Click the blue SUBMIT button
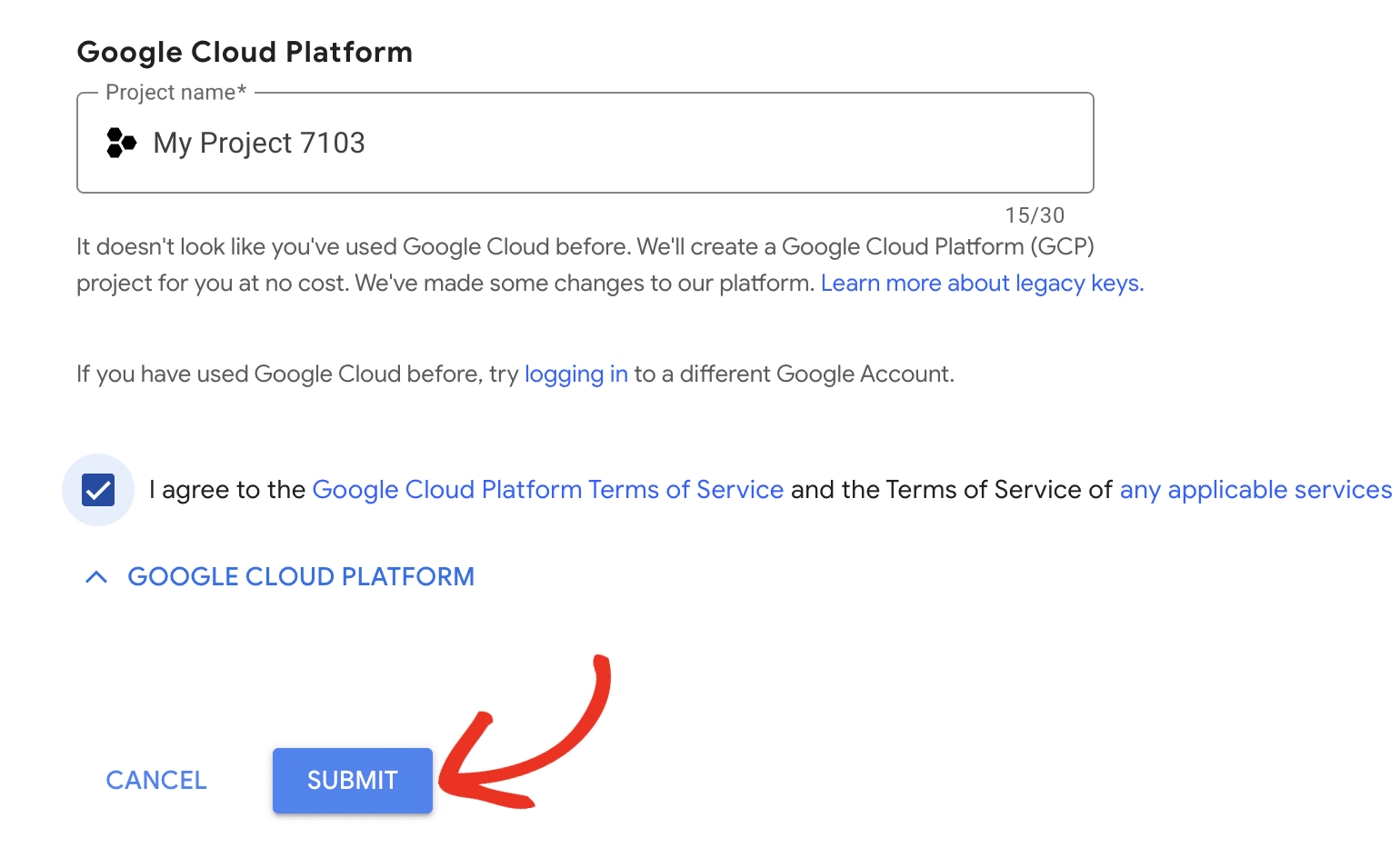Screen dimensions: 1400x858 coord(353,781)
